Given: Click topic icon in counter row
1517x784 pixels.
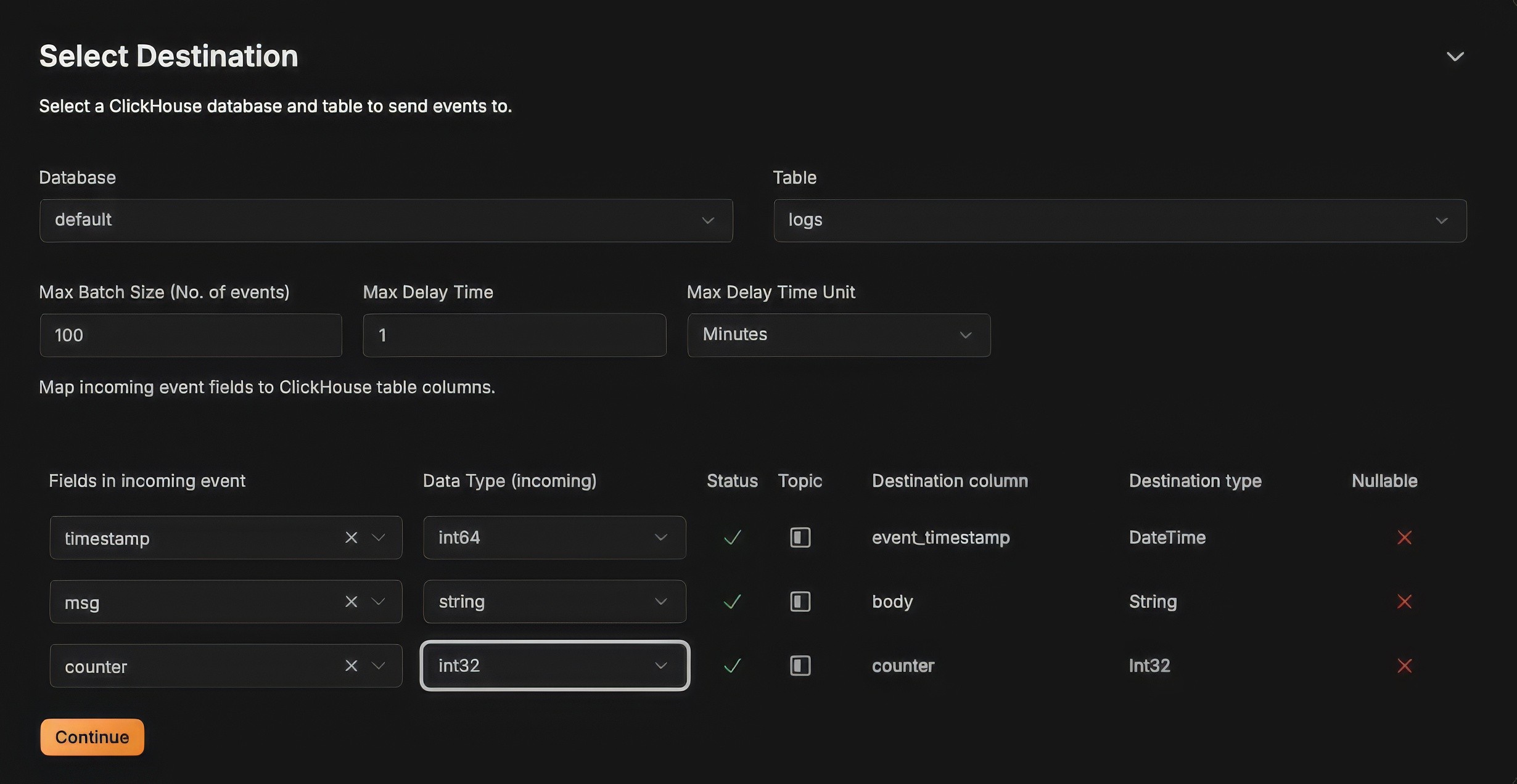Looking at the screenshot, I should [x=800, y=666].
